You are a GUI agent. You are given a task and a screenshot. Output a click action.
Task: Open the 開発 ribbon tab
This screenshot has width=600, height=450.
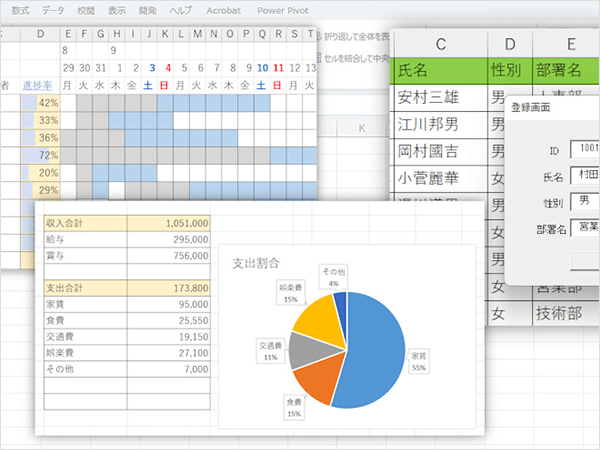coord(148,11)
